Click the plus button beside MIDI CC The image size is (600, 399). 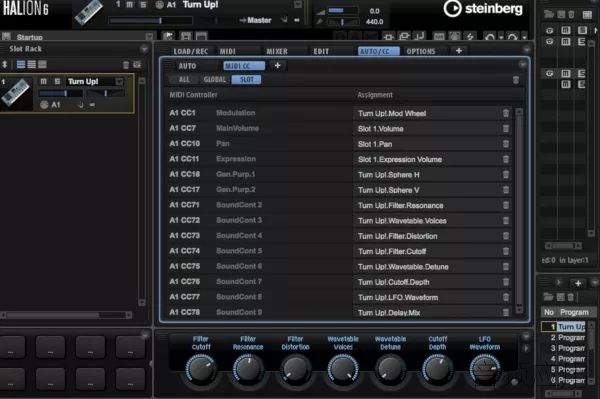click(x=277, y=66)
